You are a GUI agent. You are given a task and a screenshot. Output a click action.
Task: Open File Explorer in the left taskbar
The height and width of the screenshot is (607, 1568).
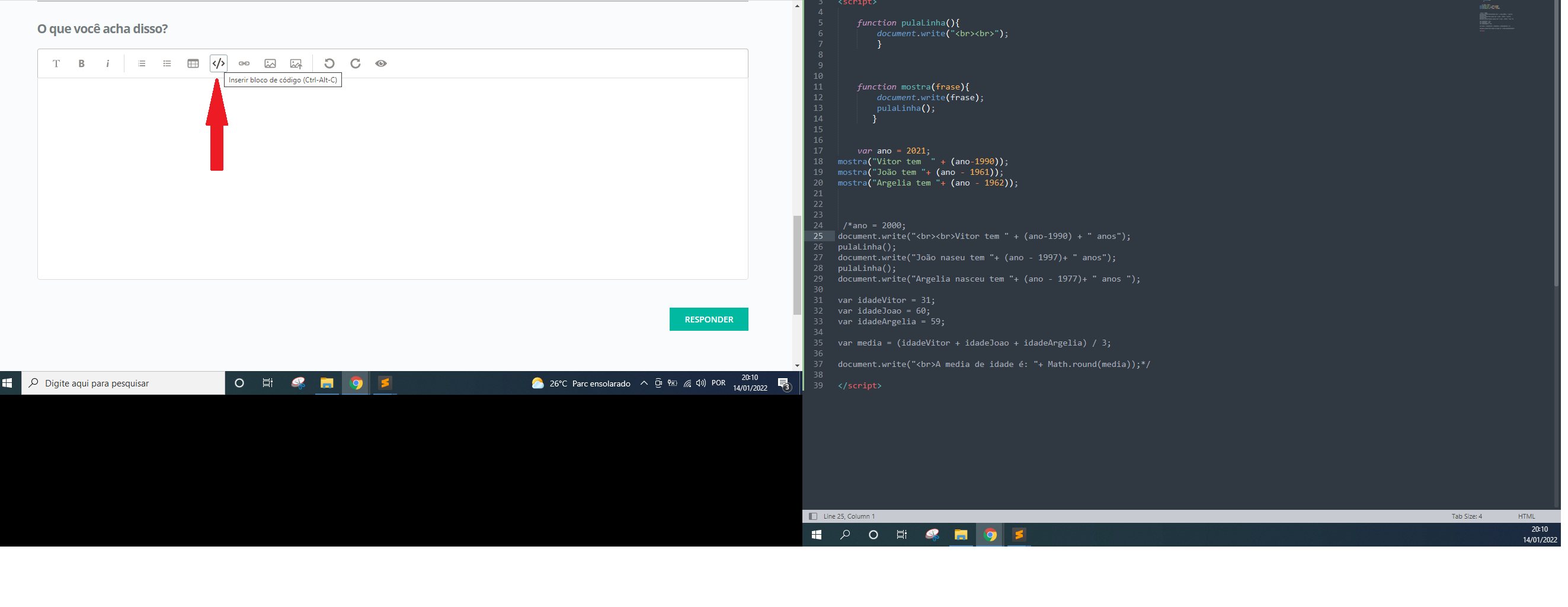[327, 383]
